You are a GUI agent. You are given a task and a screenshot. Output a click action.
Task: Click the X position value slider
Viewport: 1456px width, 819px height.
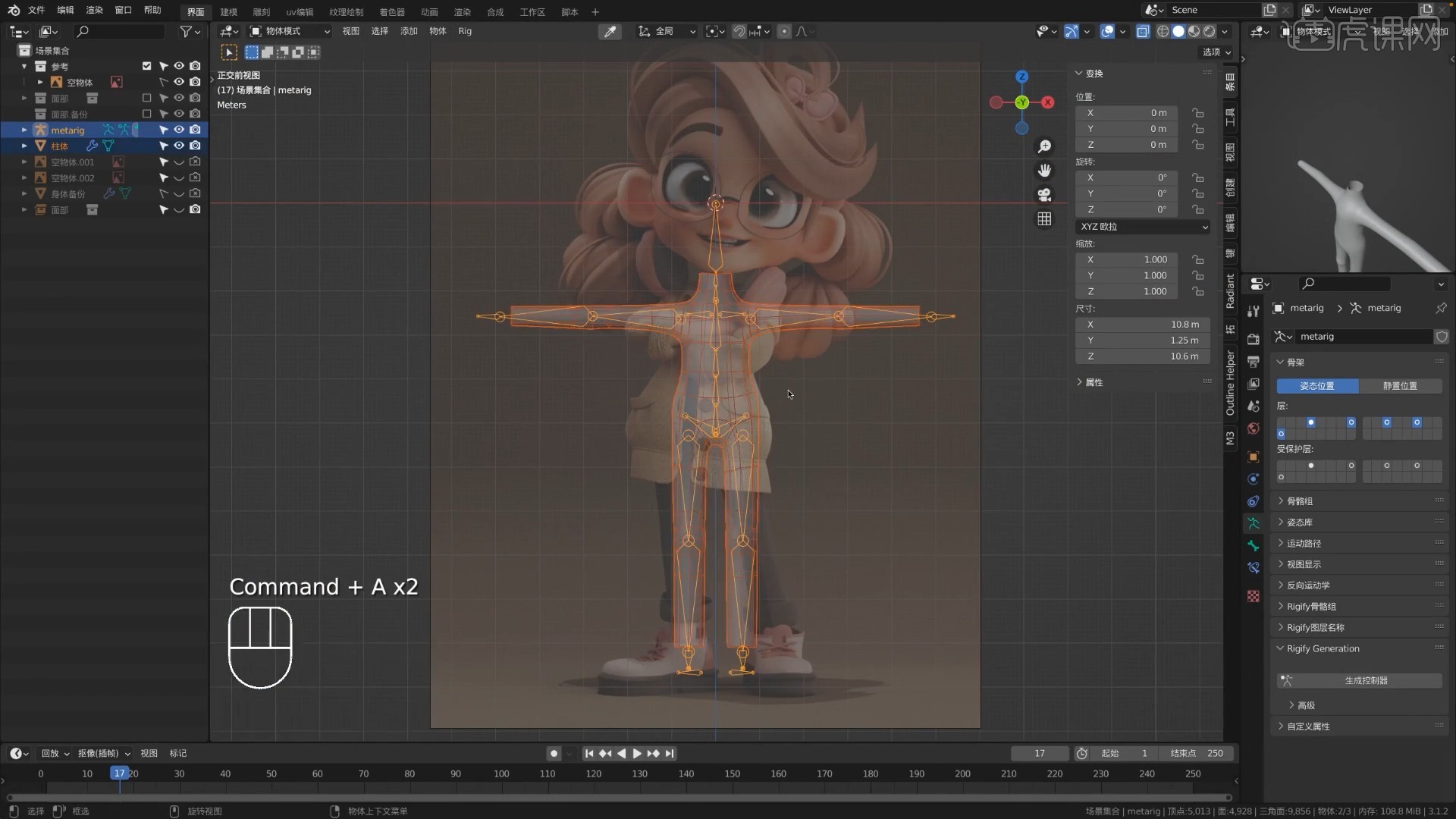pos(1128,112)
